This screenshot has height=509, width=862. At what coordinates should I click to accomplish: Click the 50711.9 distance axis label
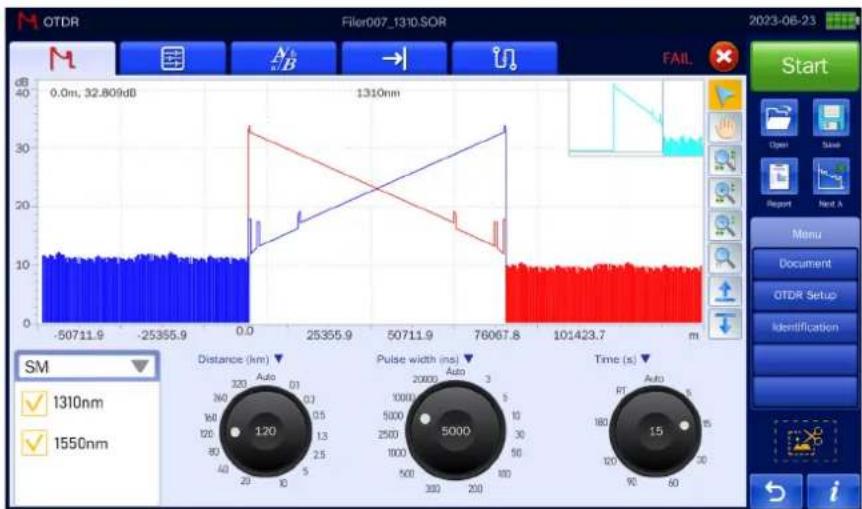pyautogui.click(x=410, y=335)
